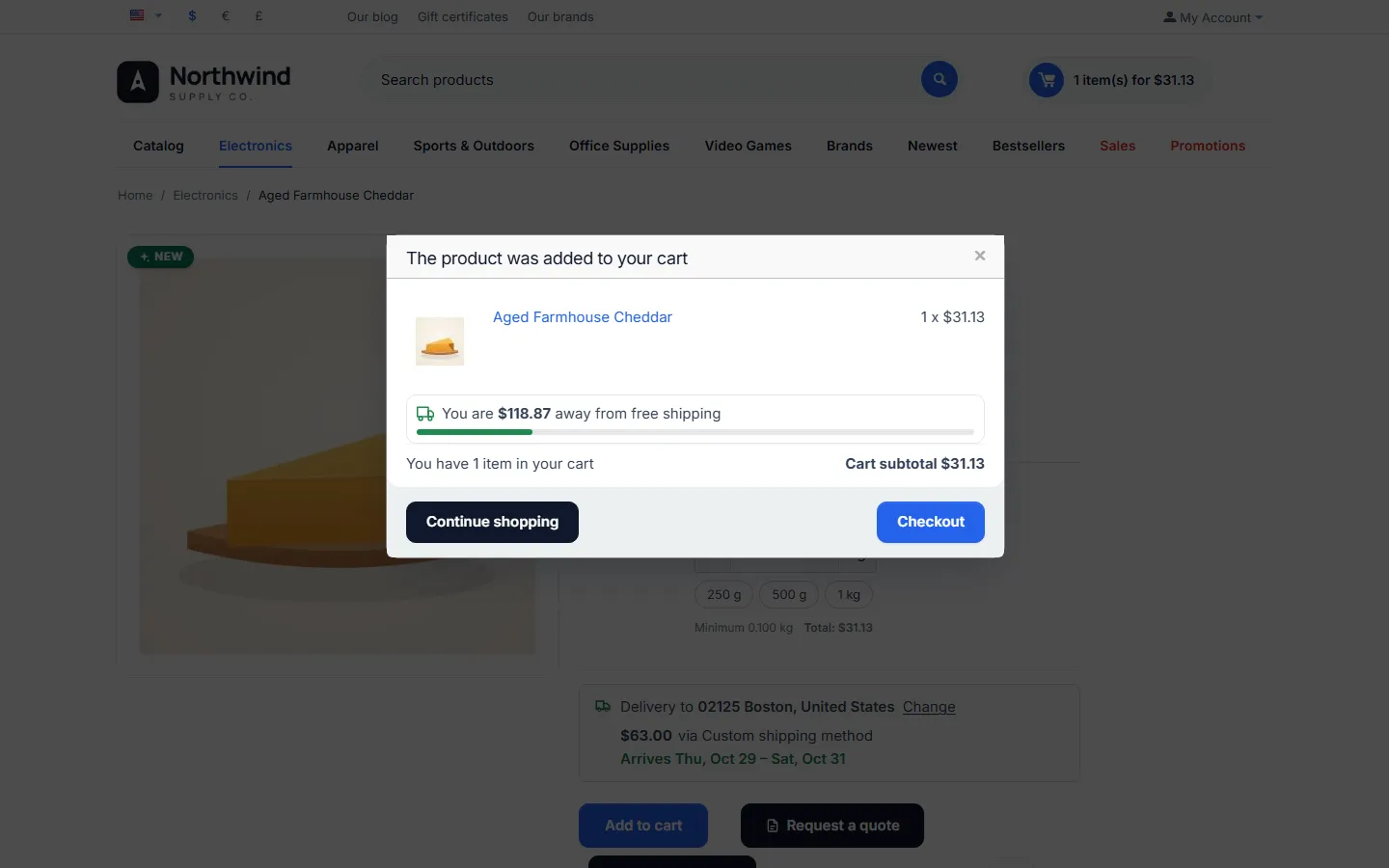
Task: Open the Electronics category tab
Action: tap(256, 146)
